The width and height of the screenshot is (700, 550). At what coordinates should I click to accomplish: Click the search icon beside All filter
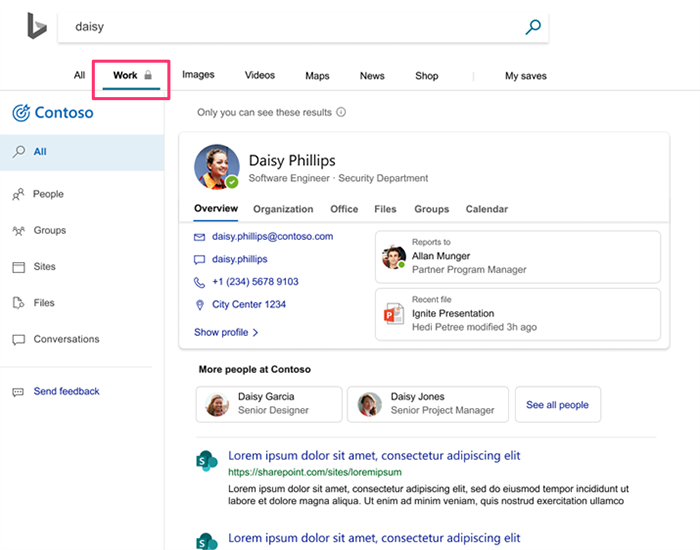19,152
